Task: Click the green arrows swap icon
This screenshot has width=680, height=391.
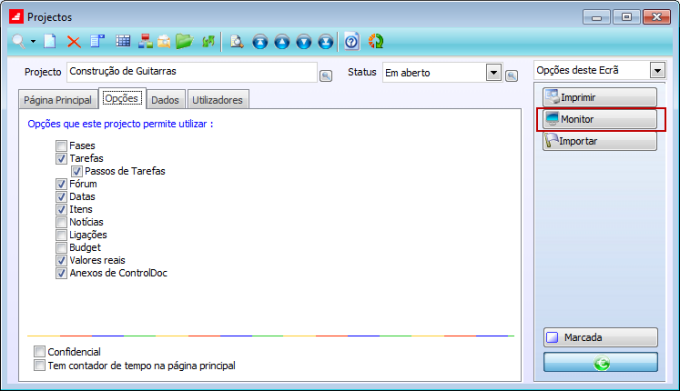Action: pos(209,42)
